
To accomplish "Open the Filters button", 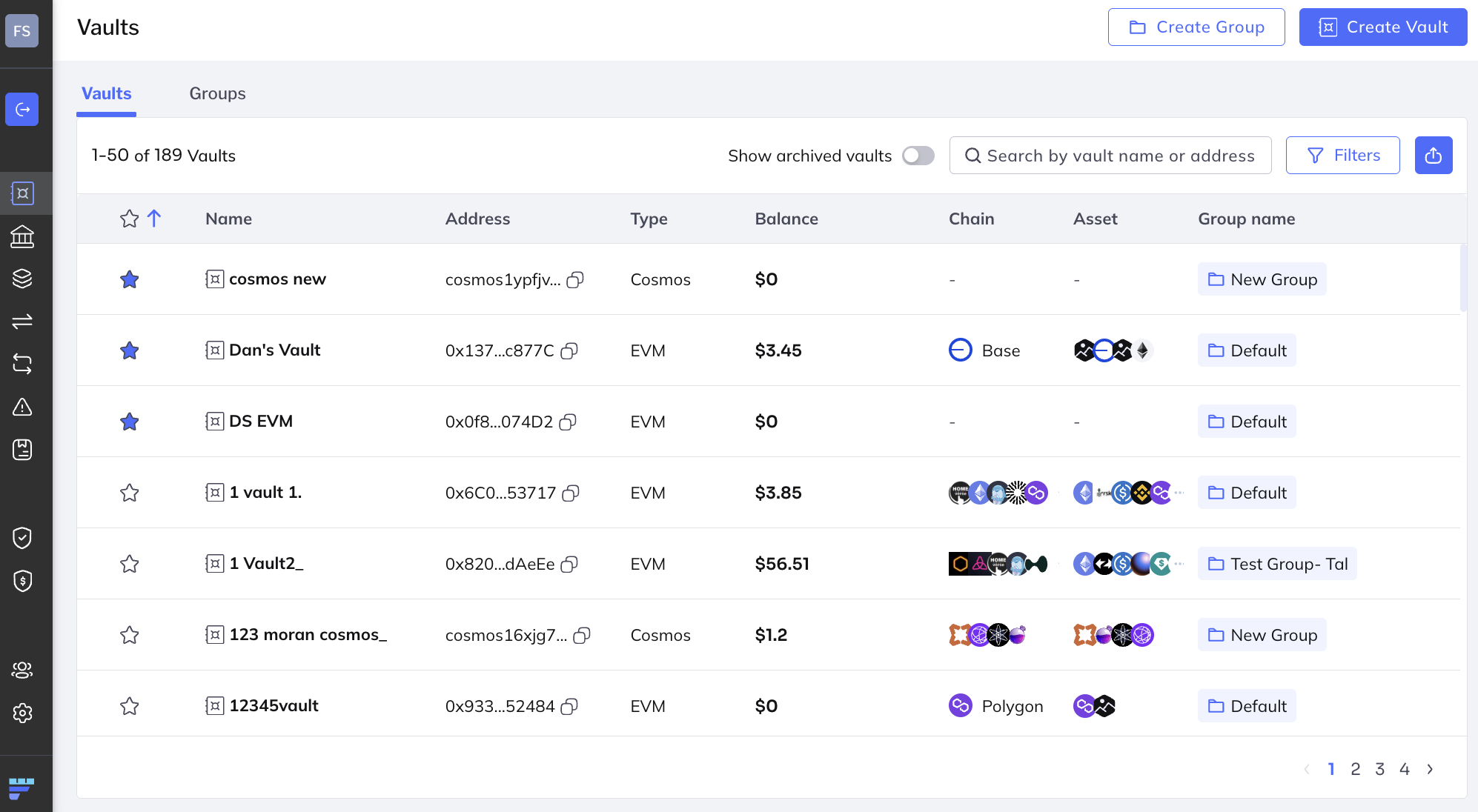I will coord(1342,156).
